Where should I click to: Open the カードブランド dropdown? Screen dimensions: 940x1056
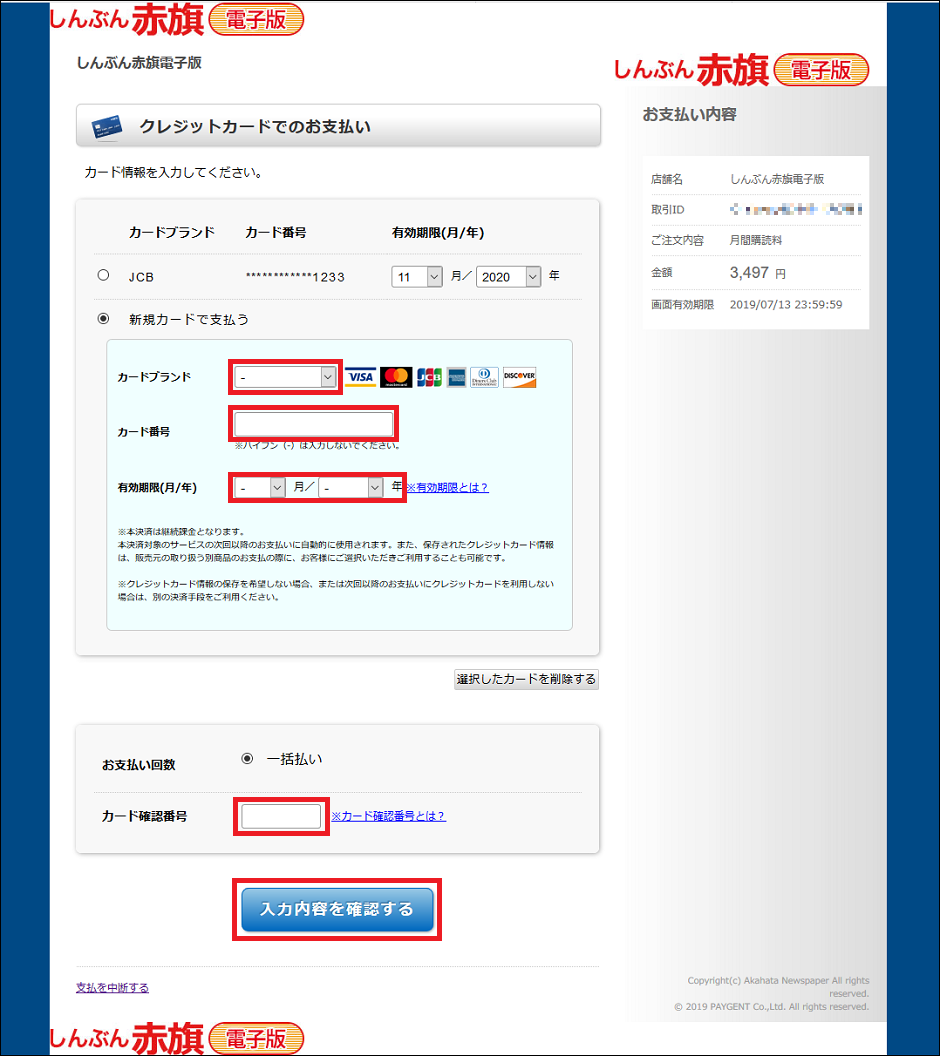286,377
